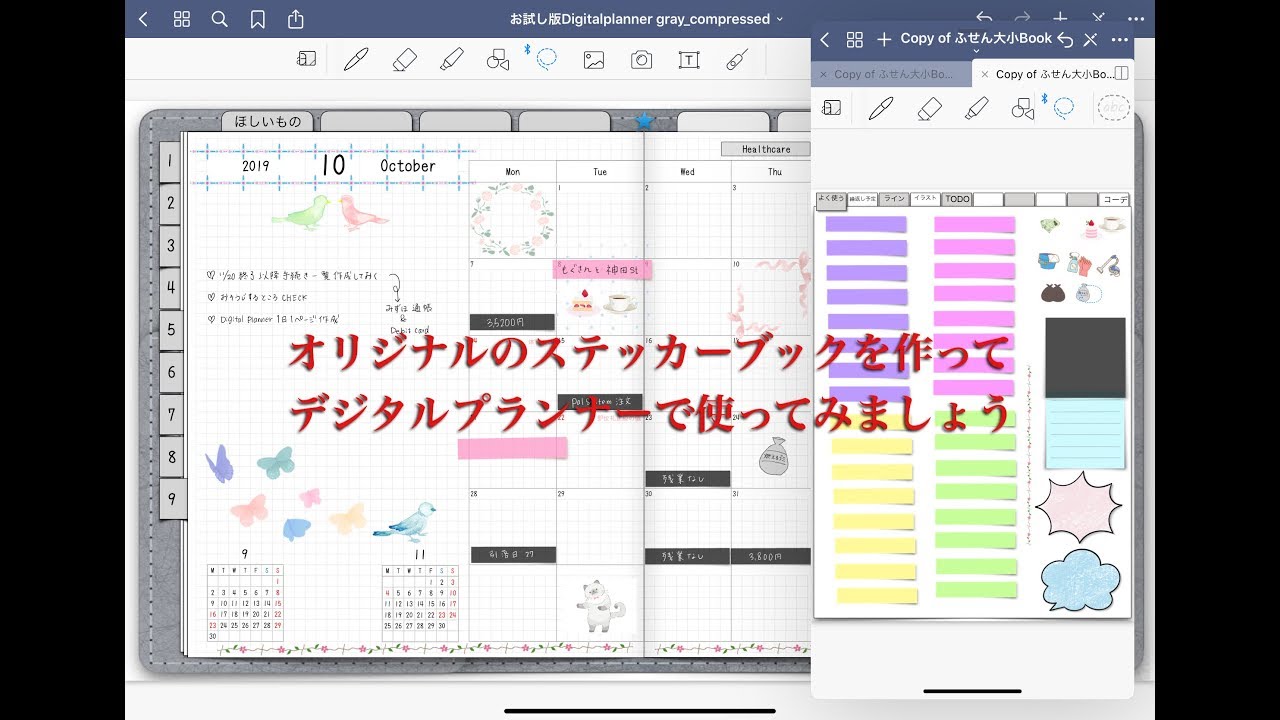
Task: Jump to side index tab 5
Action: [170, 329]
